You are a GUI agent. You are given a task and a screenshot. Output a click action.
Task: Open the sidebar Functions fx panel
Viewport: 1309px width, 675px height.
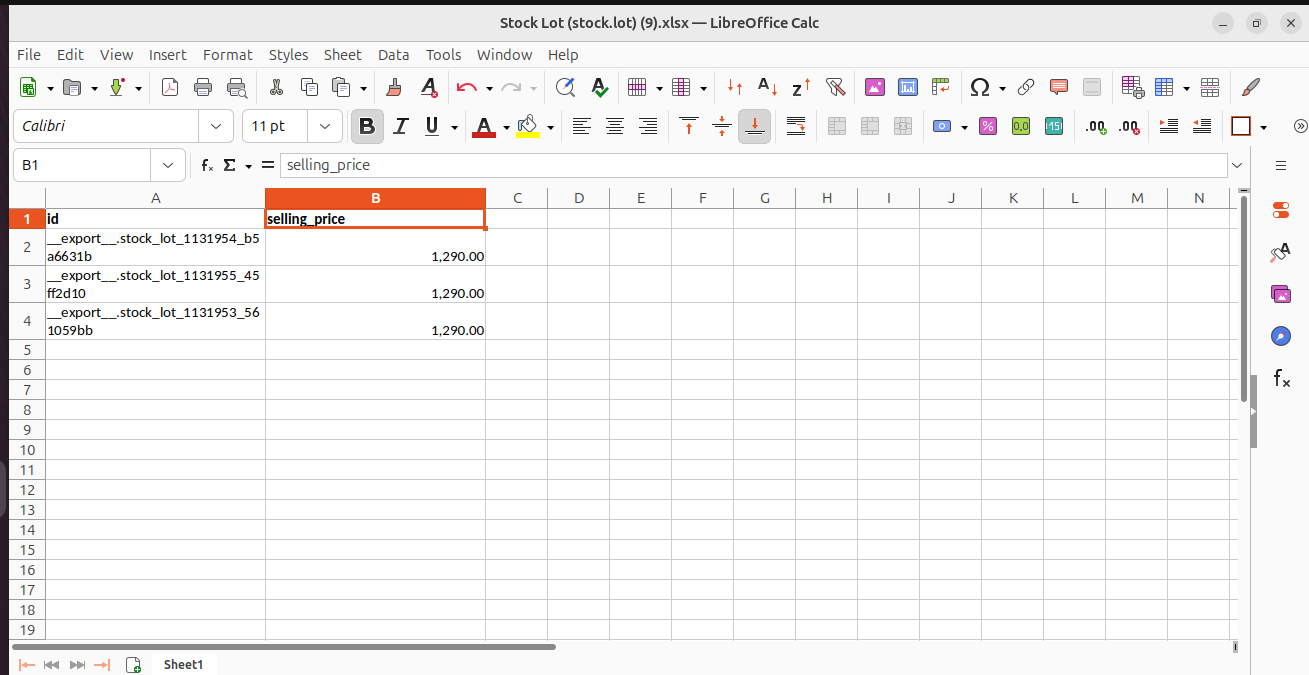click(1281, 378)
